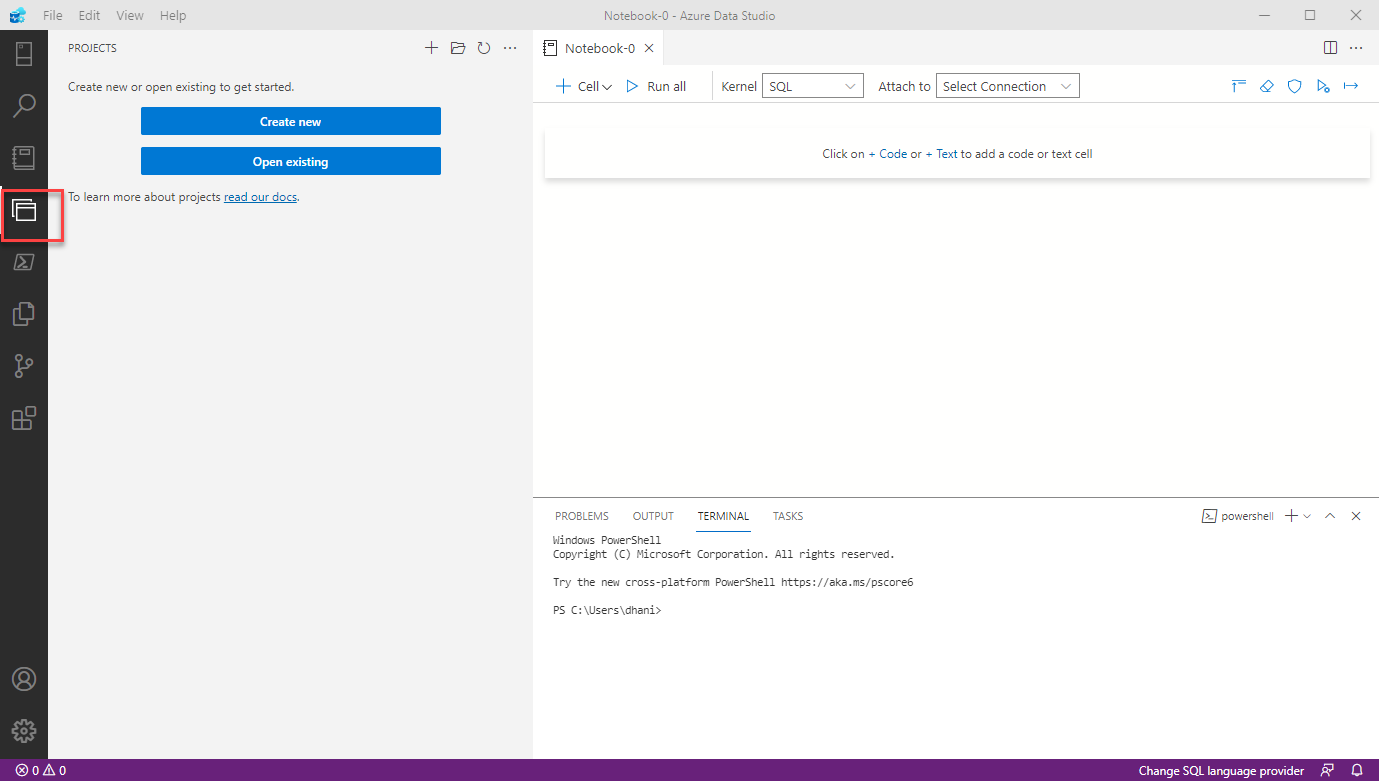Open the Explorer files icon in activity bar
The width and height of the screenshot is (1379, 781).
pyautogui.click(x=24, y=314)
